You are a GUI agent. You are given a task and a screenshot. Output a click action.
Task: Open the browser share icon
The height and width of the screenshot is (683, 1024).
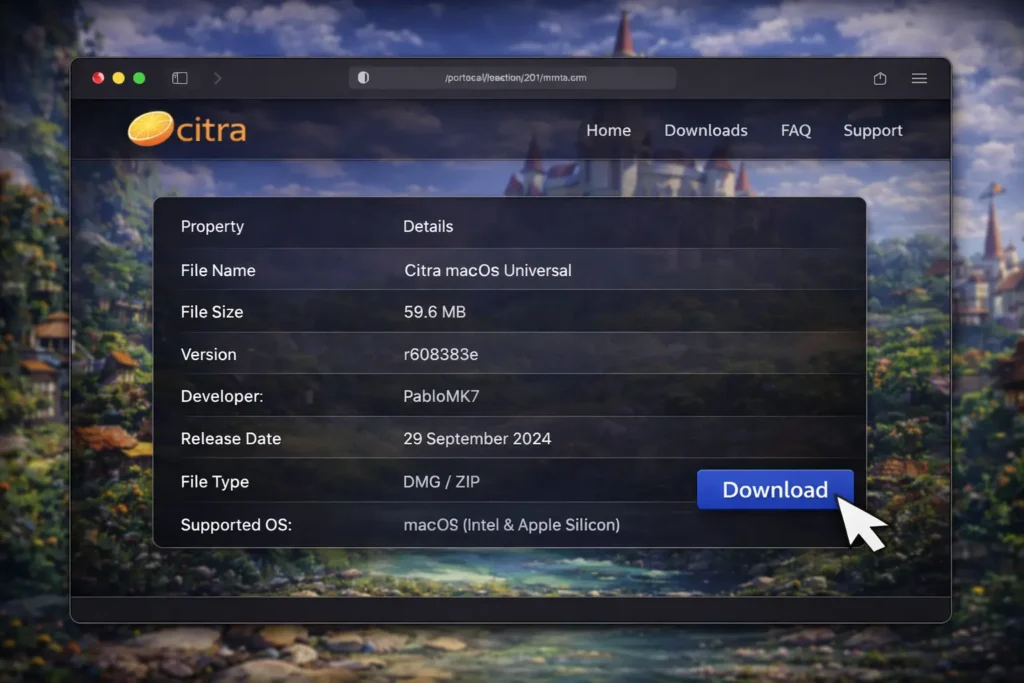click(x=880, y=77)
